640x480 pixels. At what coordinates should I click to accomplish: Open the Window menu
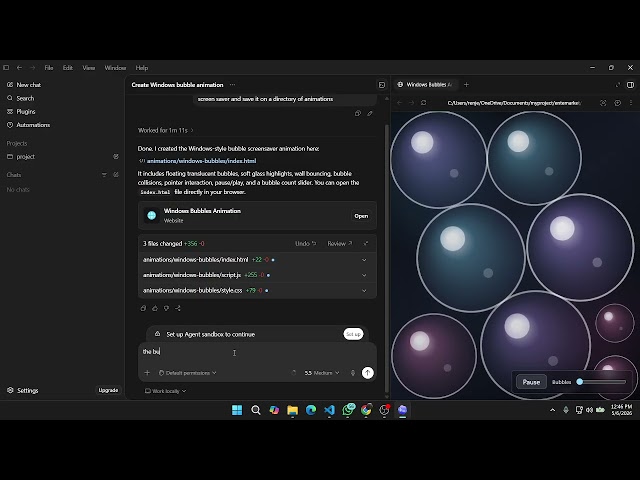pos(115,68)
